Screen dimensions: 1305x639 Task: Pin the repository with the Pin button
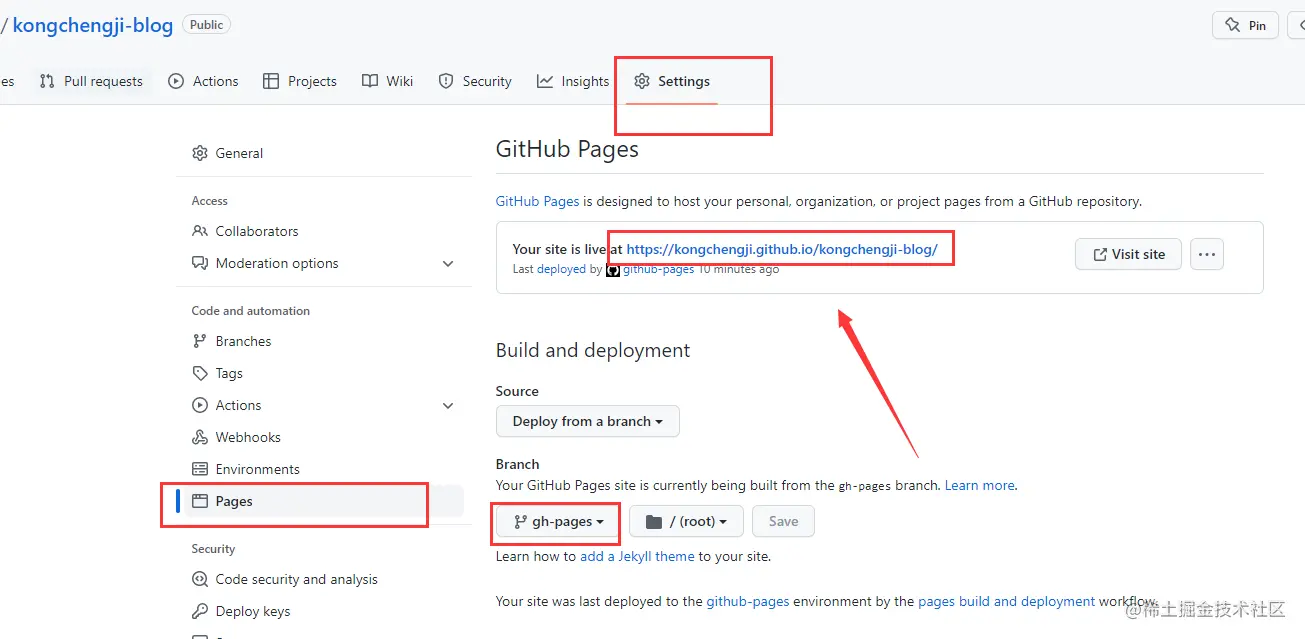pyautogui.click(x=1245, y=25)
